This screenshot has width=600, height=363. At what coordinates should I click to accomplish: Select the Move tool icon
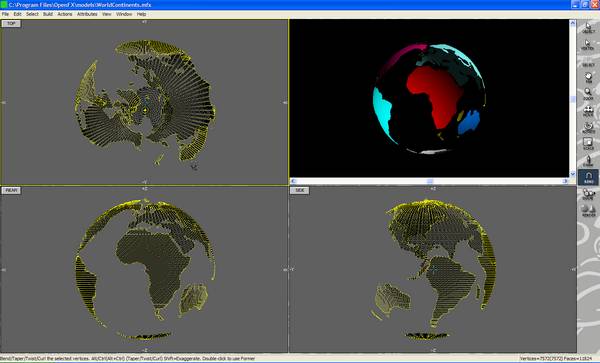pyautogui.click(x=588, y=111)
